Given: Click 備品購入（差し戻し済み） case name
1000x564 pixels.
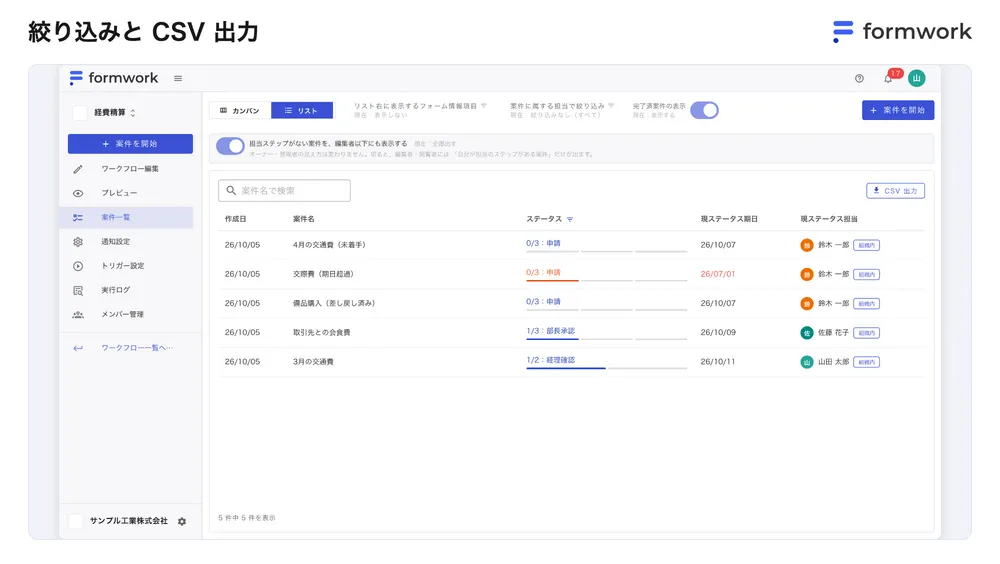Looking at the screenshot, I should 334,304.
